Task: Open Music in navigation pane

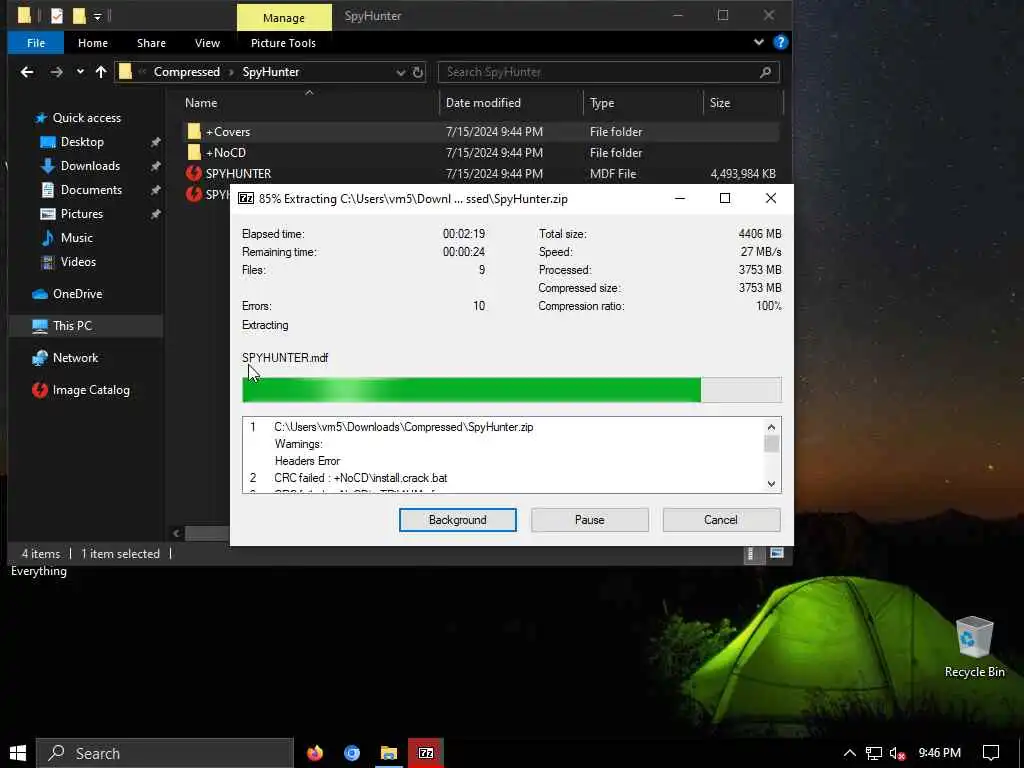Action: coord(76,238)
